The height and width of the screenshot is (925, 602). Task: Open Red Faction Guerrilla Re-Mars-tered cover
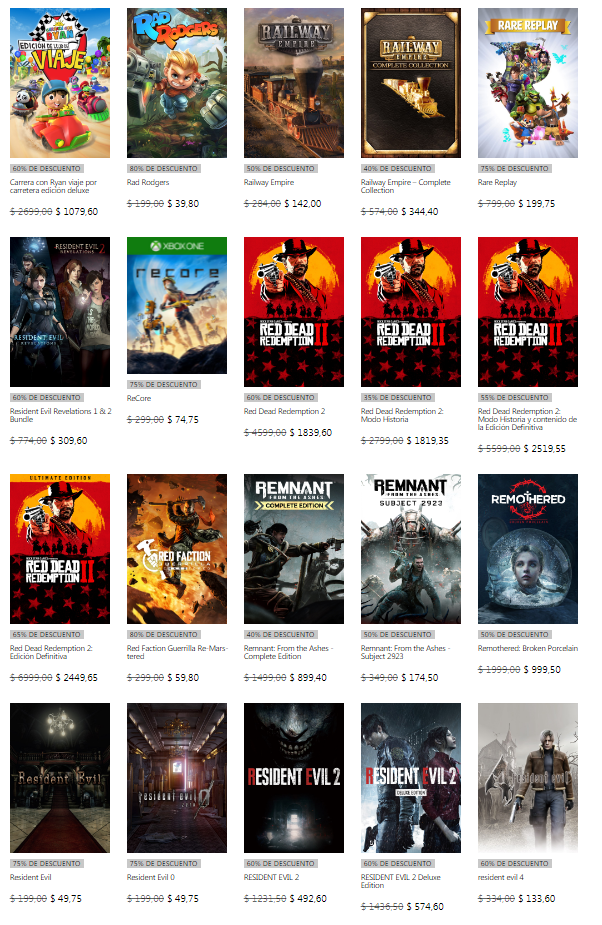(177, 549)
